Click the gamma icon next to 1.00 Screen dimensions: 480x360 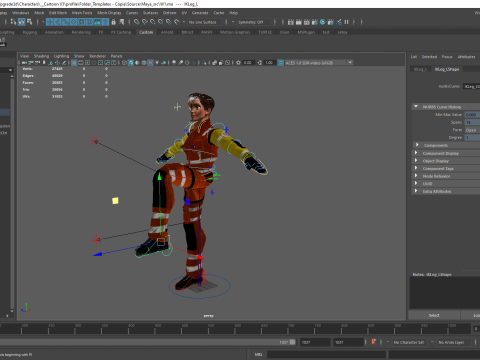(x=260, y=63)
